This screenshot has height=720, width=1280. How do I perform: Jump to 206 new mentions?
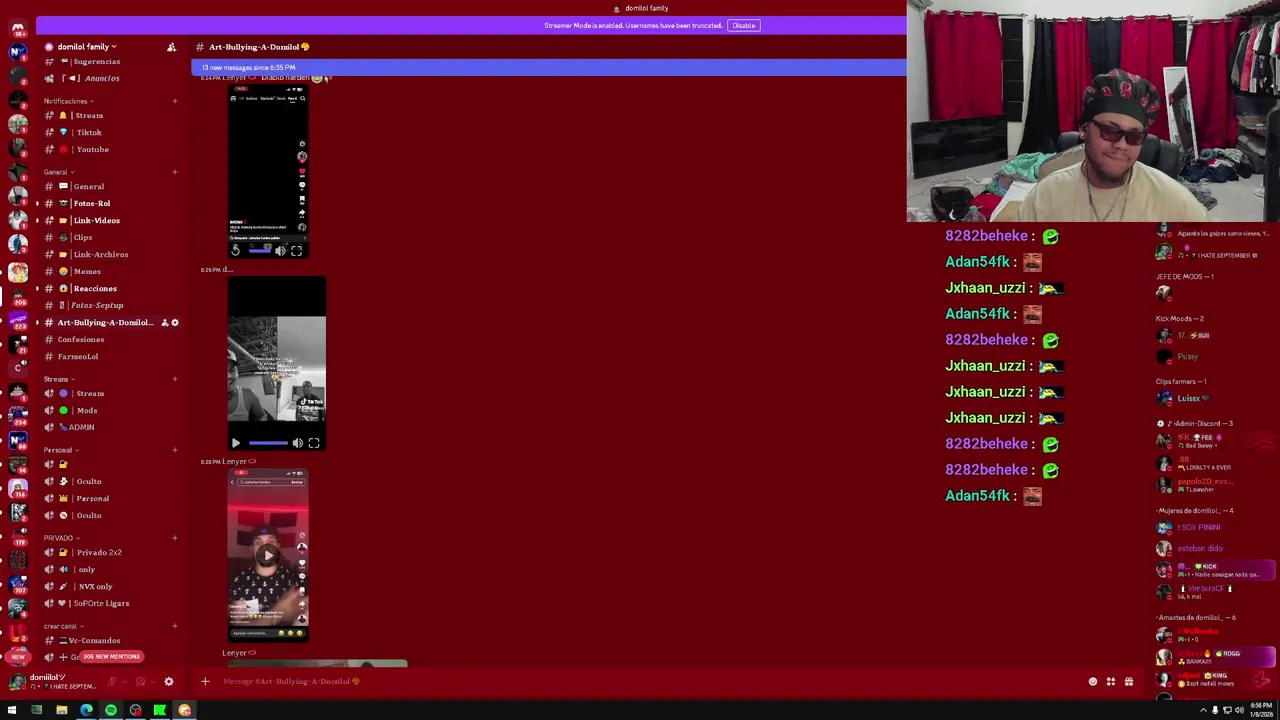coord(111,656)
